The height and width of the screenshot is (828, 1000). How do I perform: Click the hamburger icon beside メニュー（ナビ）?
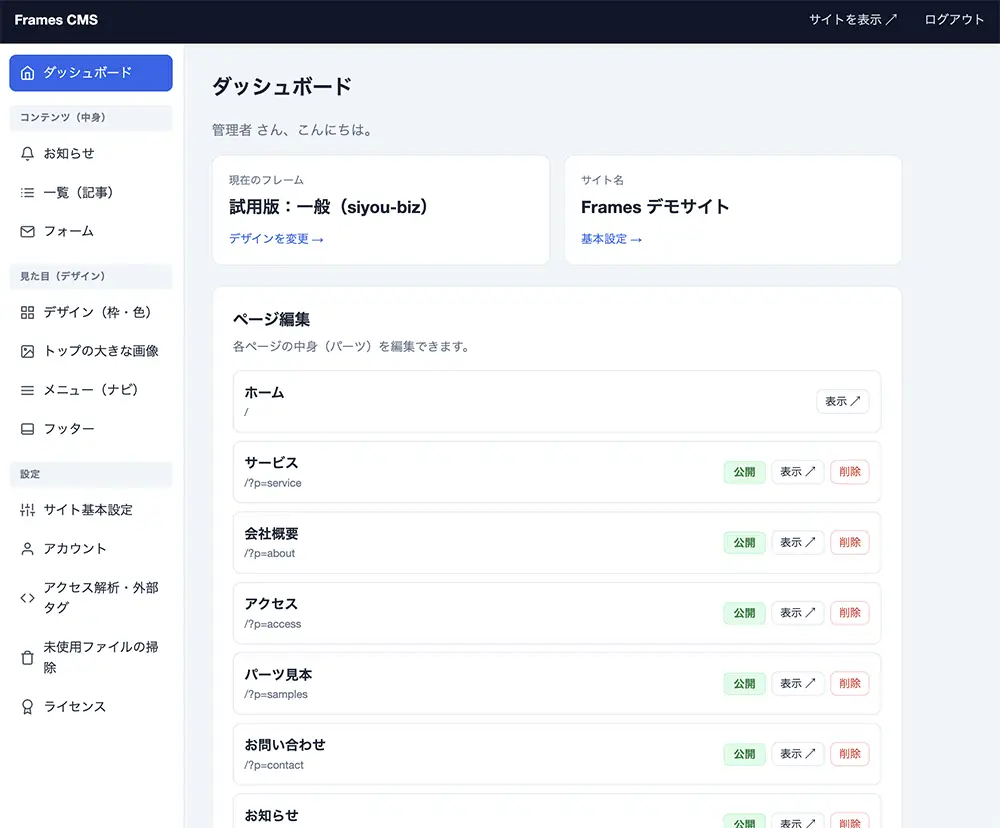27,390
